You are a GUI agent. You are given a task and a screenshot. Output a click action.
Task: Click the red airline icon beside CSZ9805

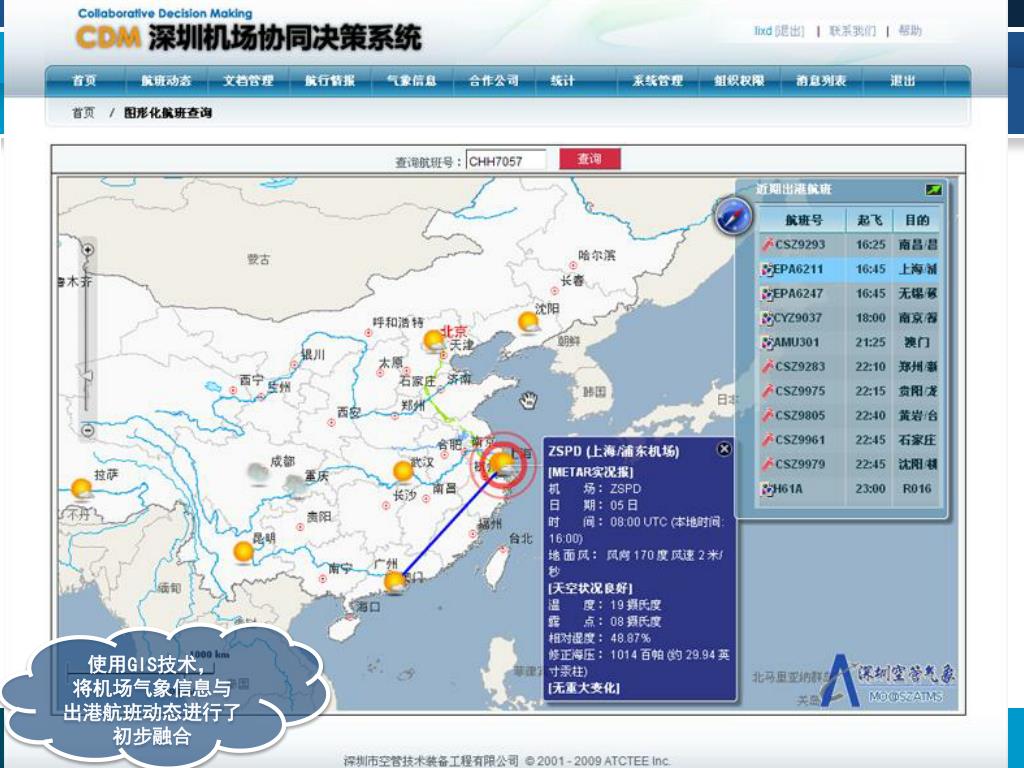(x=767, y=415)
